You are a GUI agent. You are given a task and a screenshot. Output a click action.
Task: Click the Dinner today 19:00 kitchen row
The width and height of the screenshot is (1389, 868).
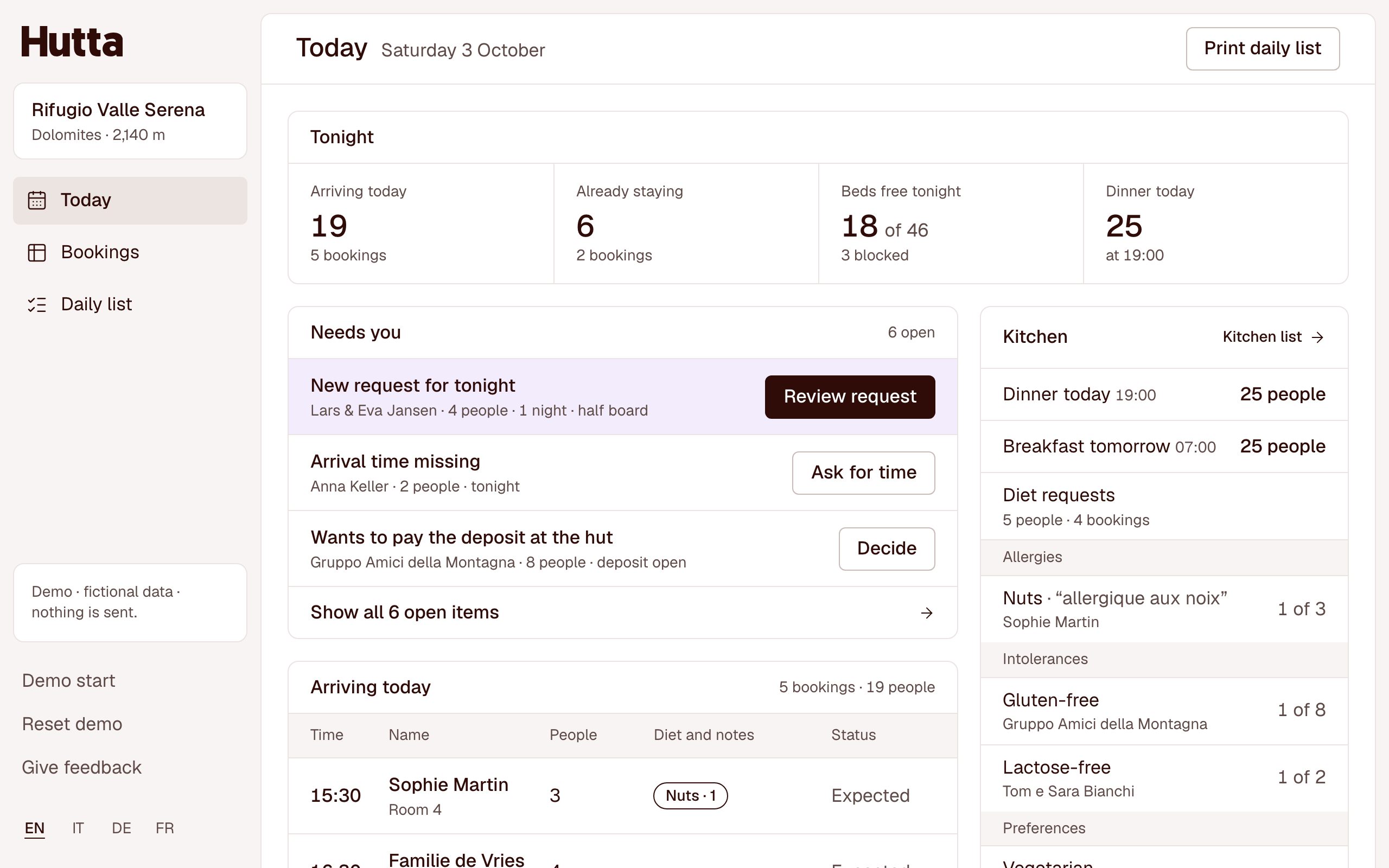tap(1164, 394)
